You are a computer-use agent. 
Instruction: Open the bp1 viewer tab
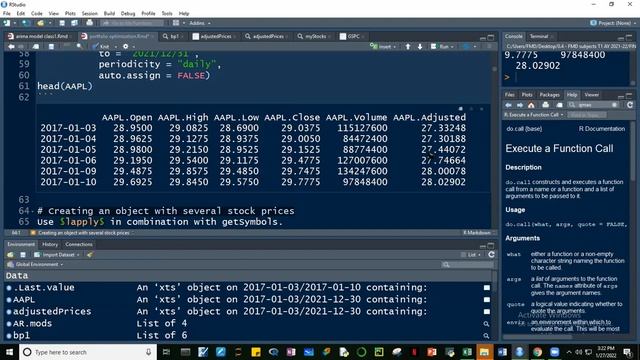point(173,36)
